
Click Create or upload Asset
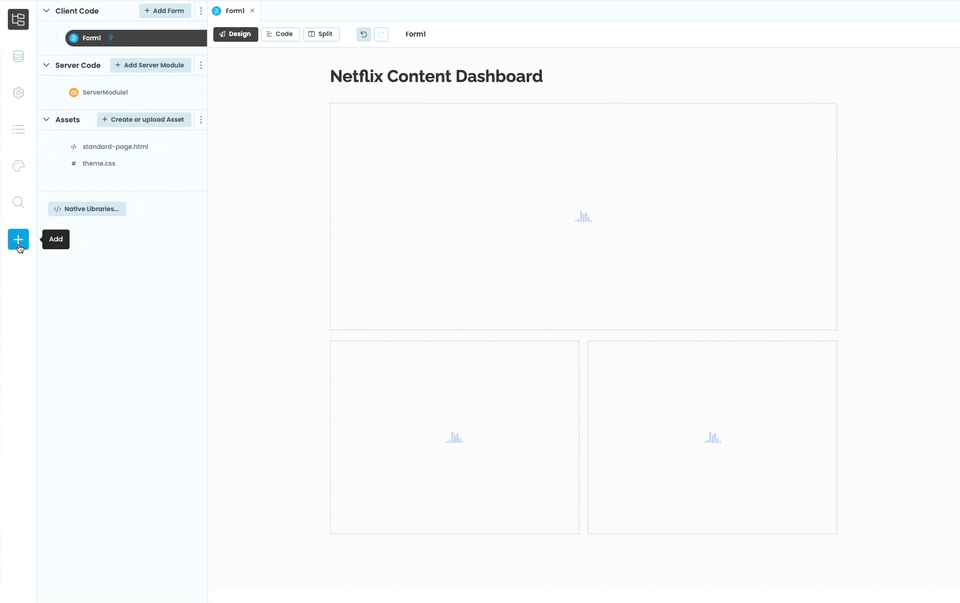coord(144,120)
